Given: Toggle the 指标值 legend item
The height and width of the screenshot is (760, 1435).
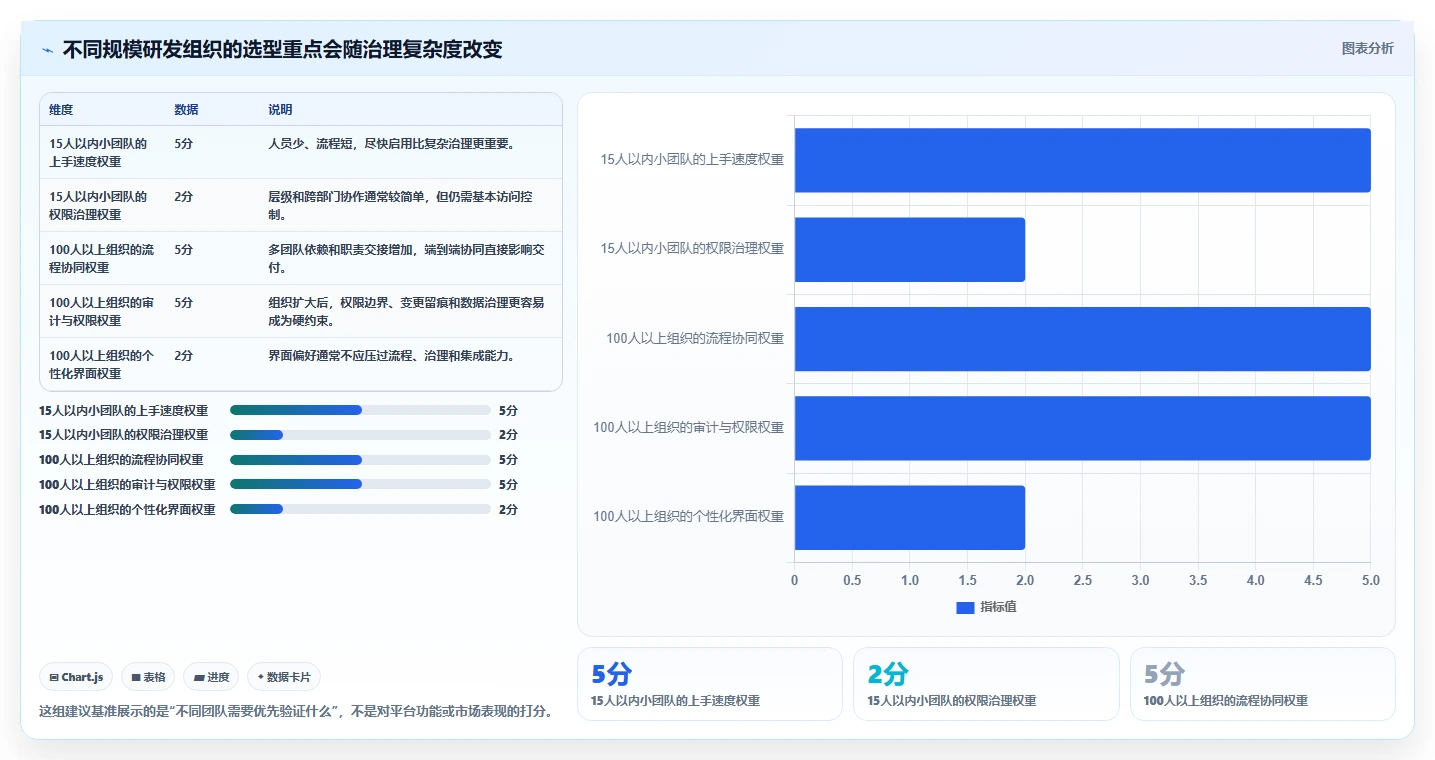Looking at the screenshot, I should pyautogui.click(x=986, y=607).
